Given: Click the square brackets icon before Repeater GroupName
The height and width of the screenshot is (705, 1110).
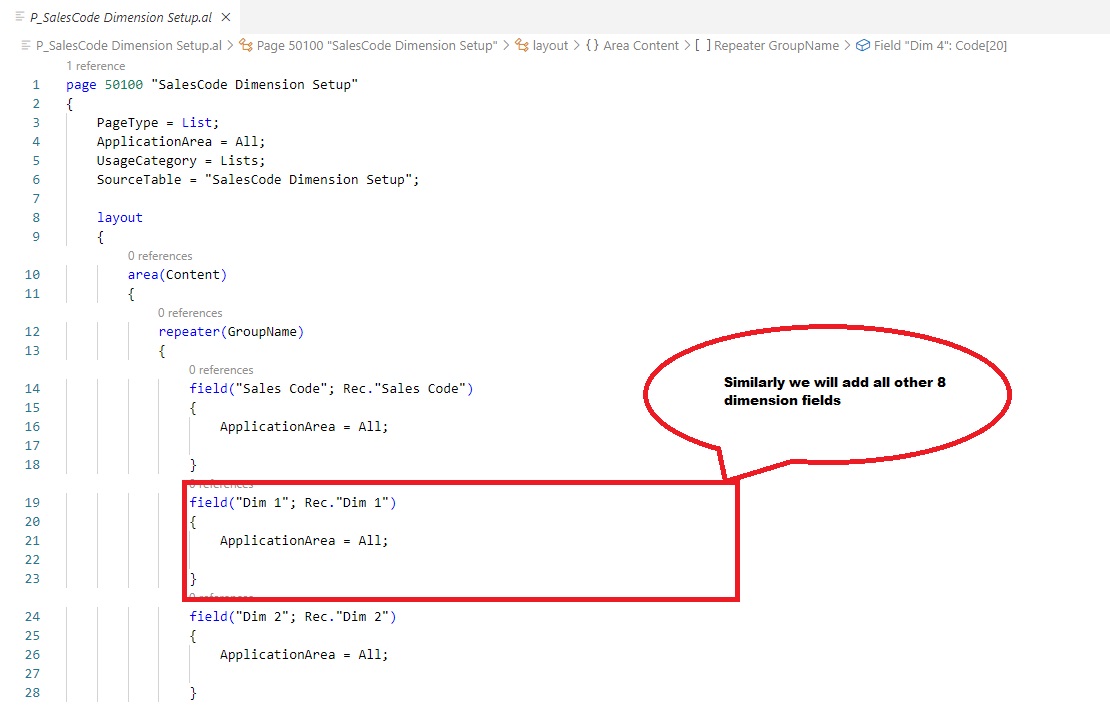Looking at the screenshot, I should tap(702, 46).
